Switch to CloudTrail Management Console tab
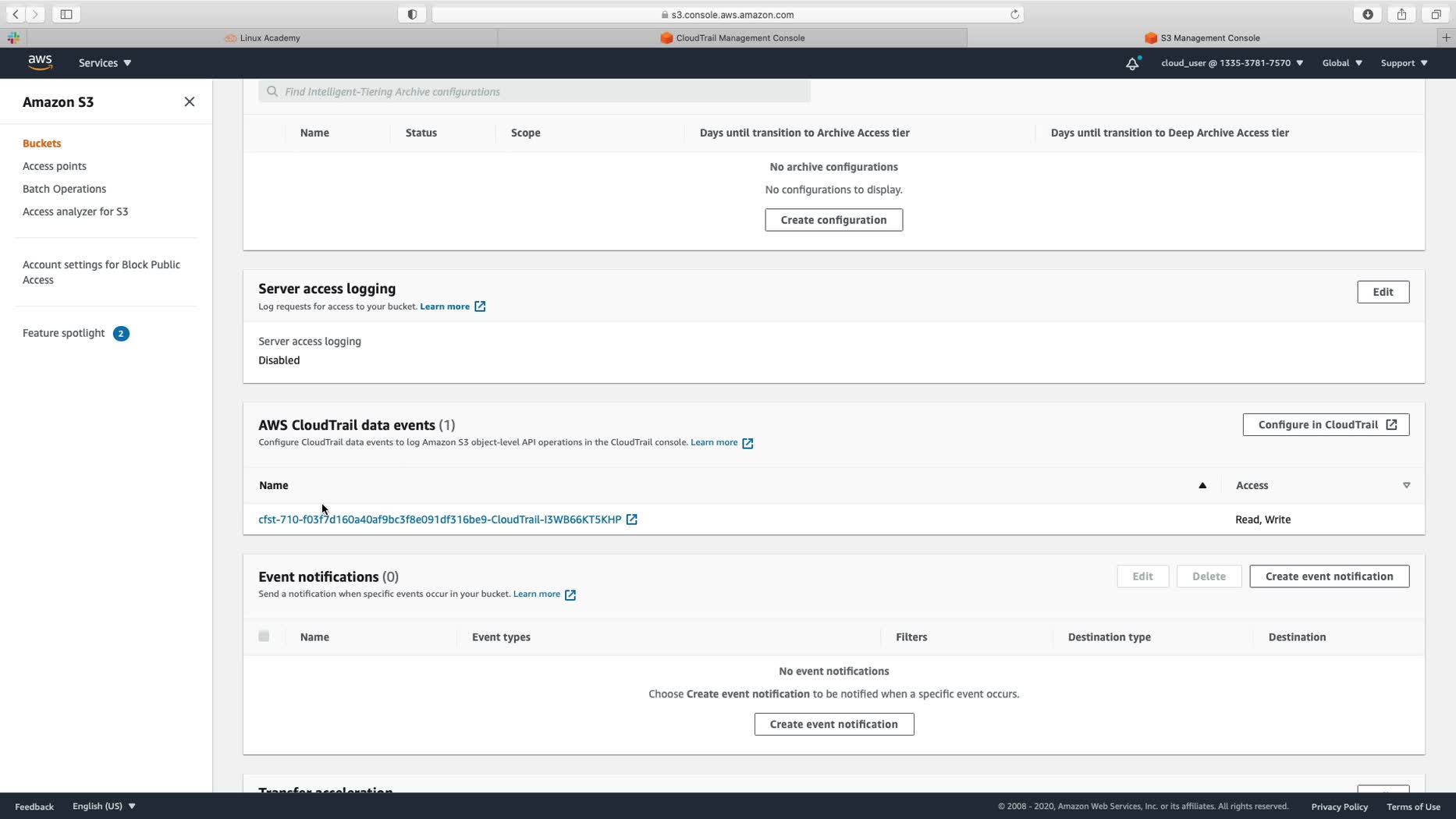Viewport: 1456px width, 819px height. tap(733, 37)
